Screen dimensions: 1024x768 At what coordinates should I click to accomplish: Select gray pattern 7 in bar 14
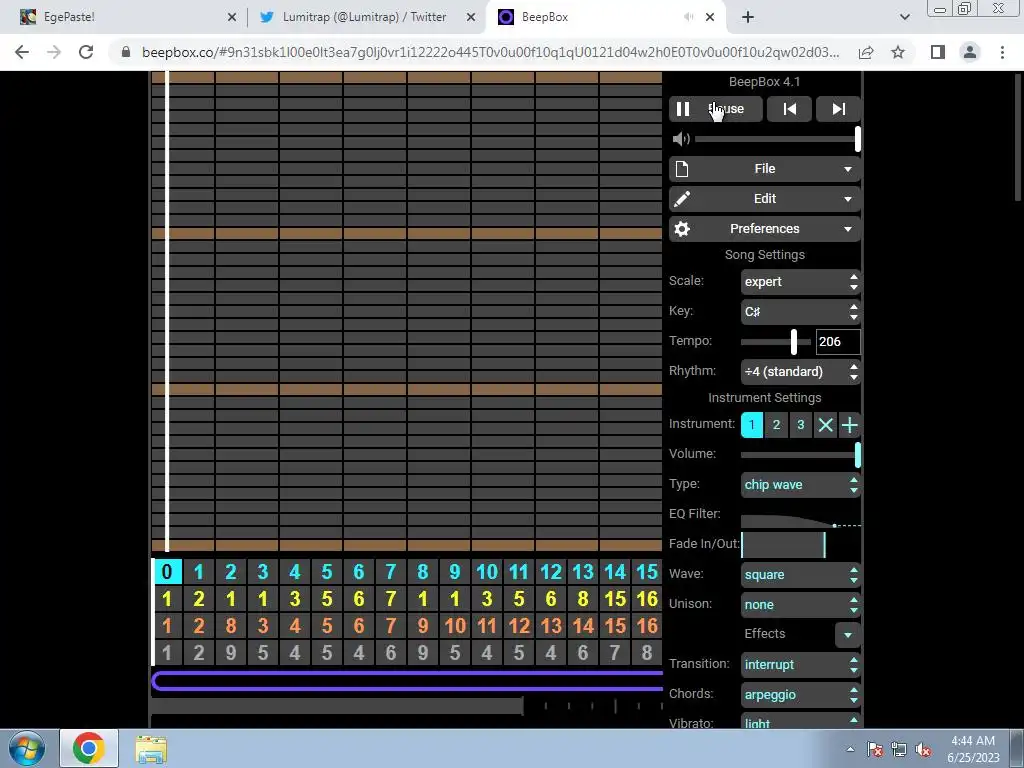pos(615,652)
